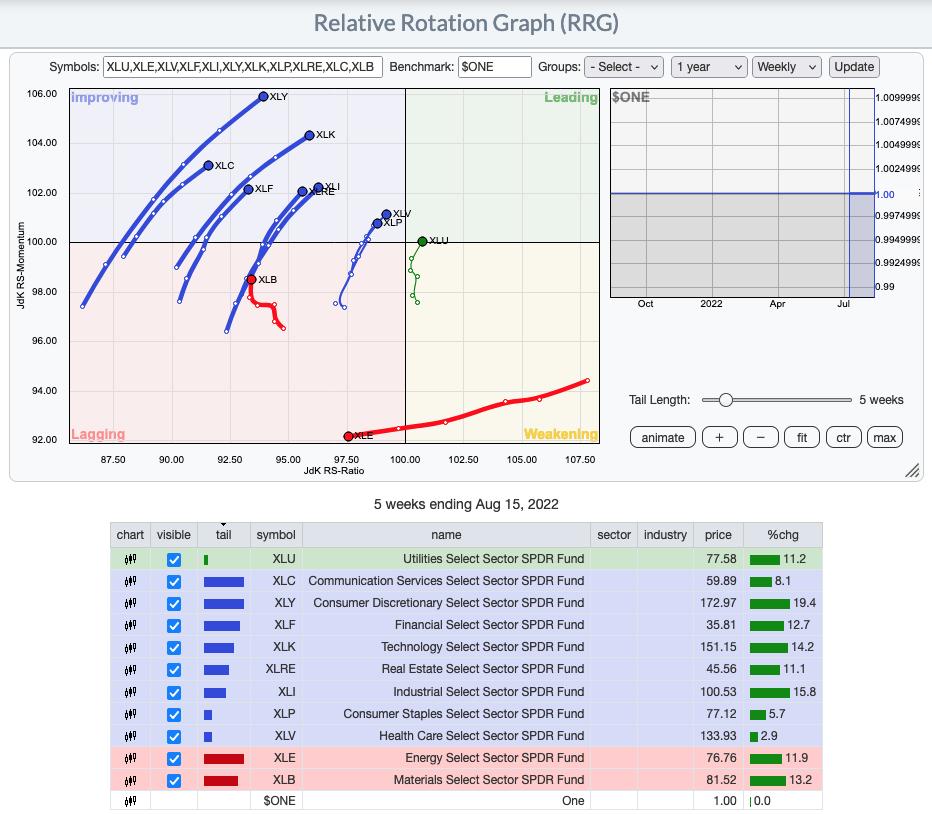Image resolution: width=932 pixels, height=814 pixels.
Task: Click the Tail Length slider handle
Action: pos(725,400)
